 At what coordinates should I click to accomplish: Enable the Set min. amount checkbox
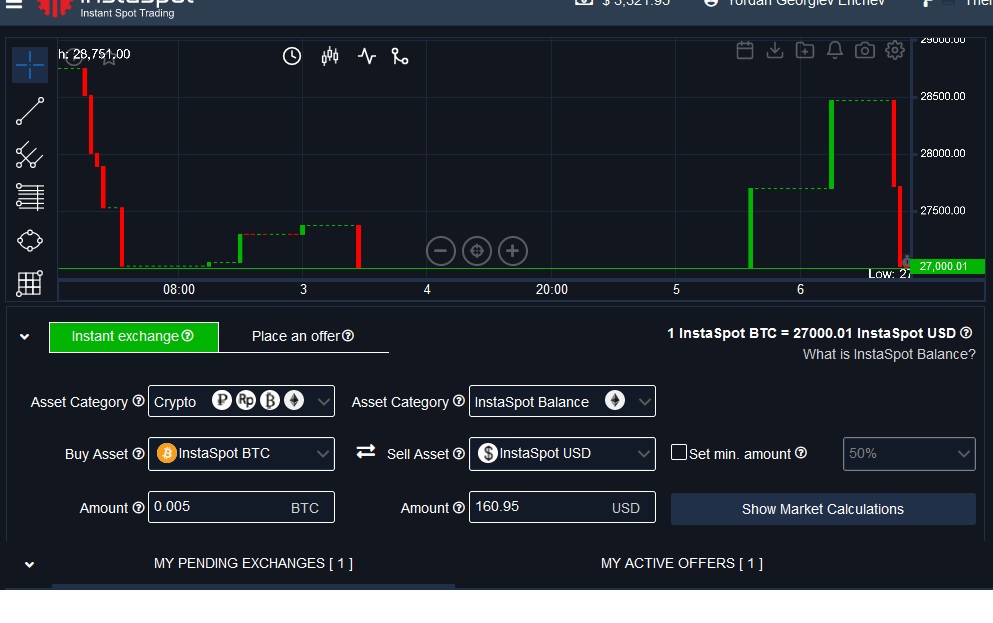(679, 452)
